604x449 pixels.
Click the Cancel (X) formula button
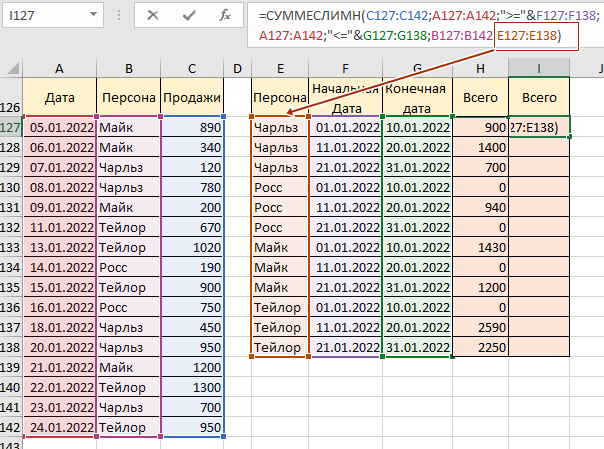point(153,15)
